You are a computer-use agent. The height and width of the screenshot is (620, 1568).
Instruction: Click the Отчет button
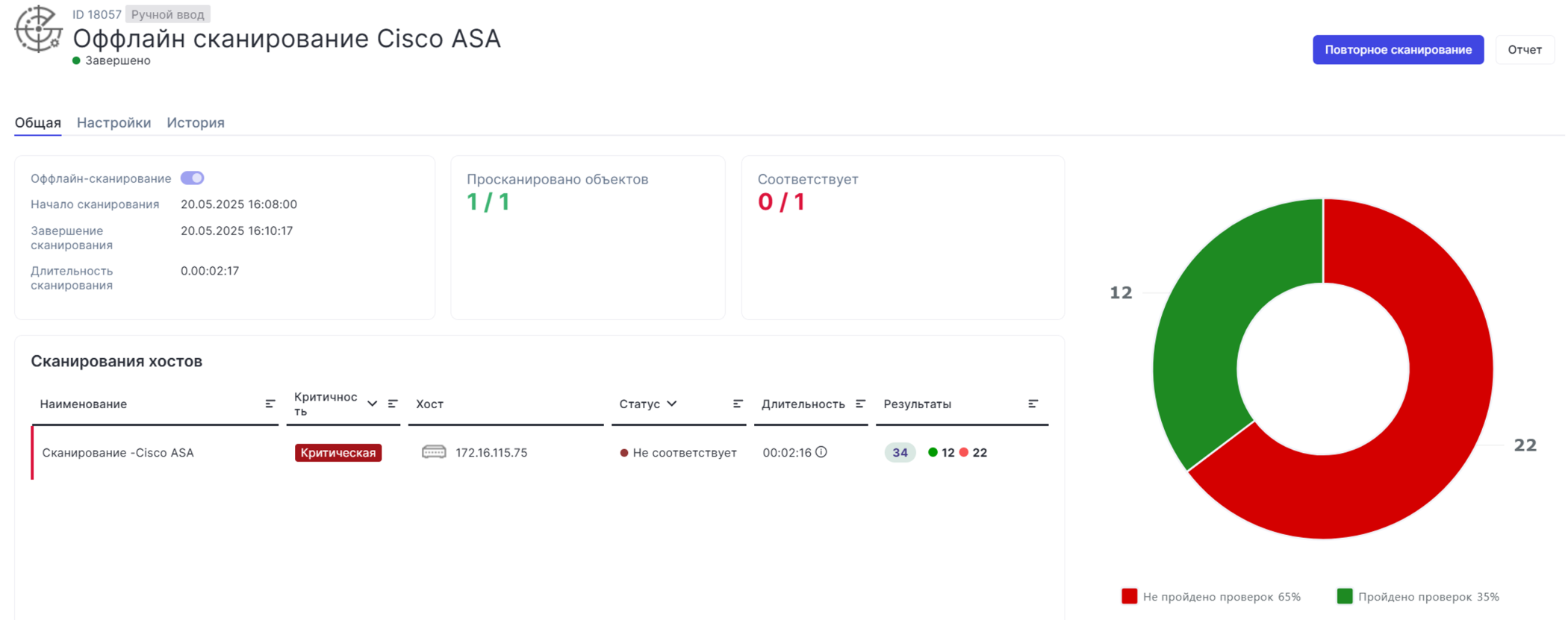pos(1524,50)
